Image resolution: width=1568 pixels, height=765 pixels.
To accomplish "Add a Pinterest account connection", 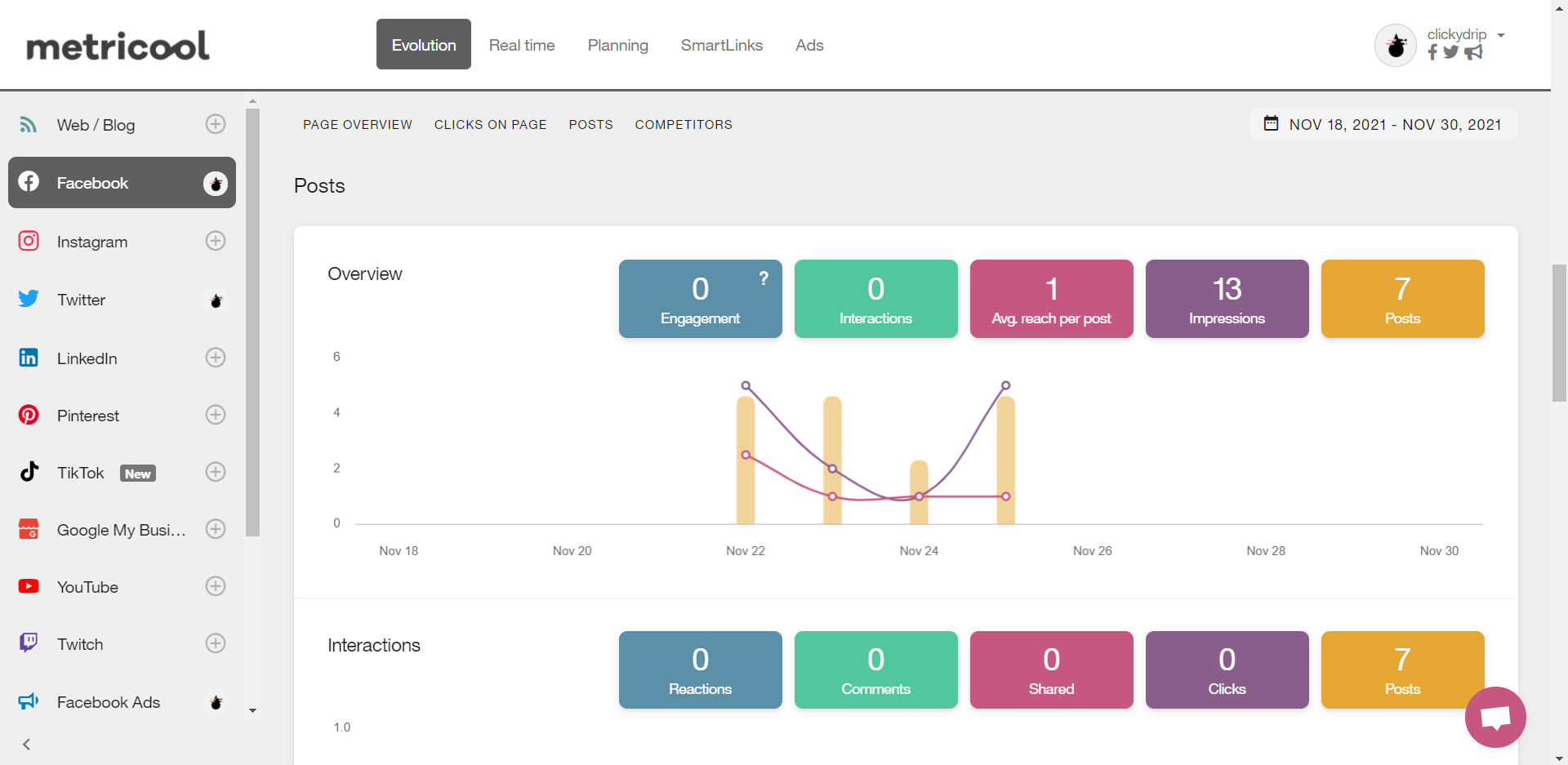I will (216, 415).
